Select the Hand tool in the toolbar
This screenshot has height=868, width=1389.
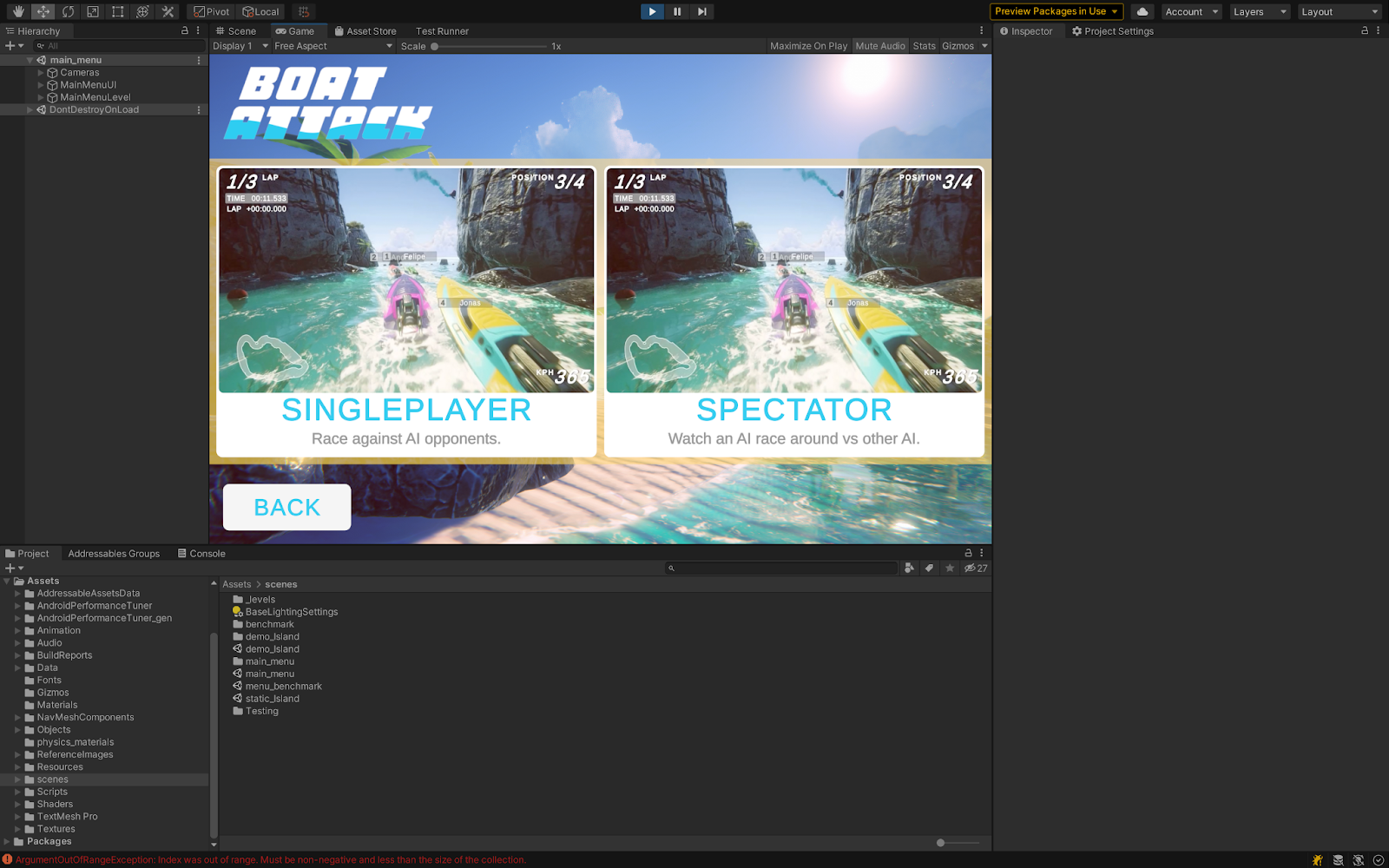point(17,11)
